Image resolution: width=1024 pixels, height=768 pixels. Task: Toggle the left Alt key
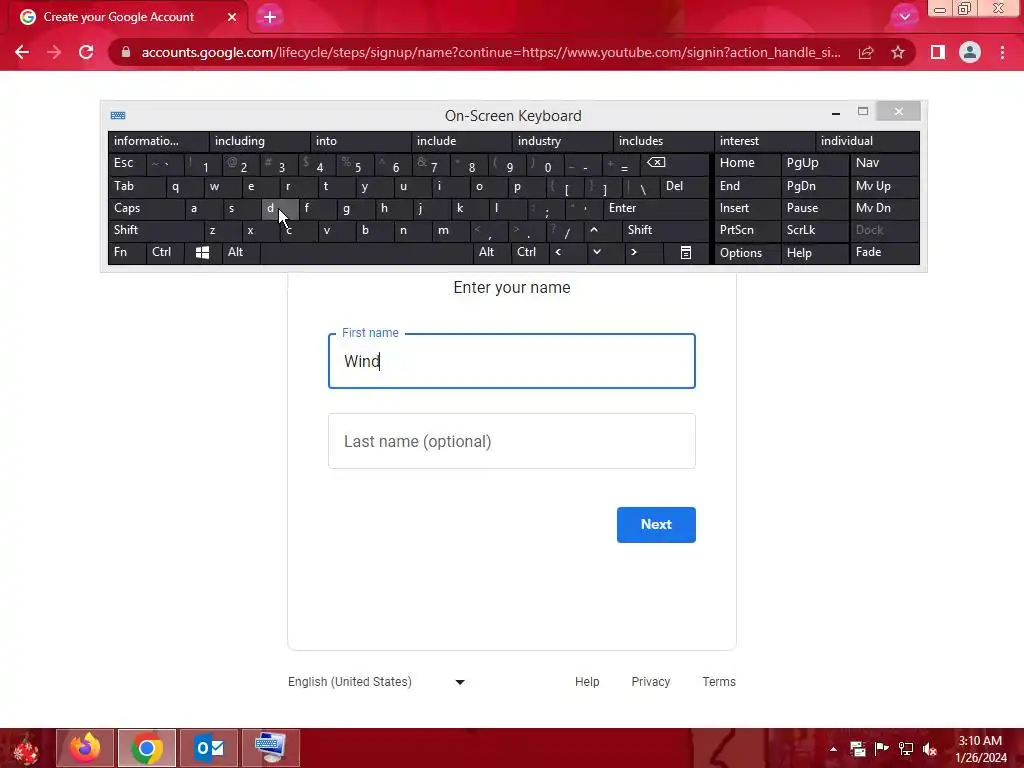click(x=241, y=252)
